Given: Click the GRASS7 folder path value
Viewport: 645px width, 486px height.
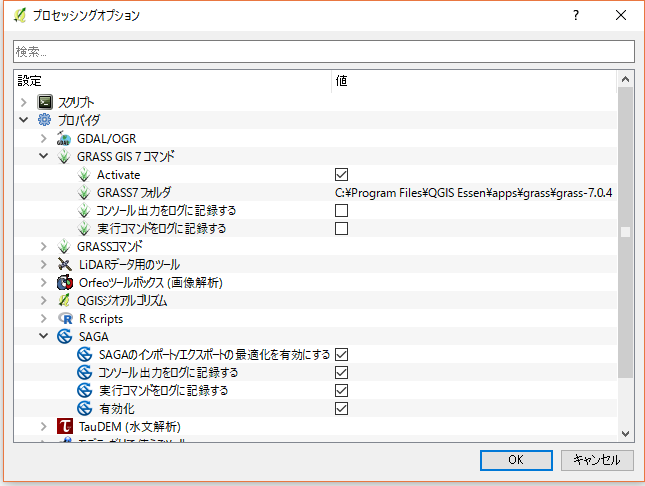Looking at the screenshot, I should click(473, 193).
